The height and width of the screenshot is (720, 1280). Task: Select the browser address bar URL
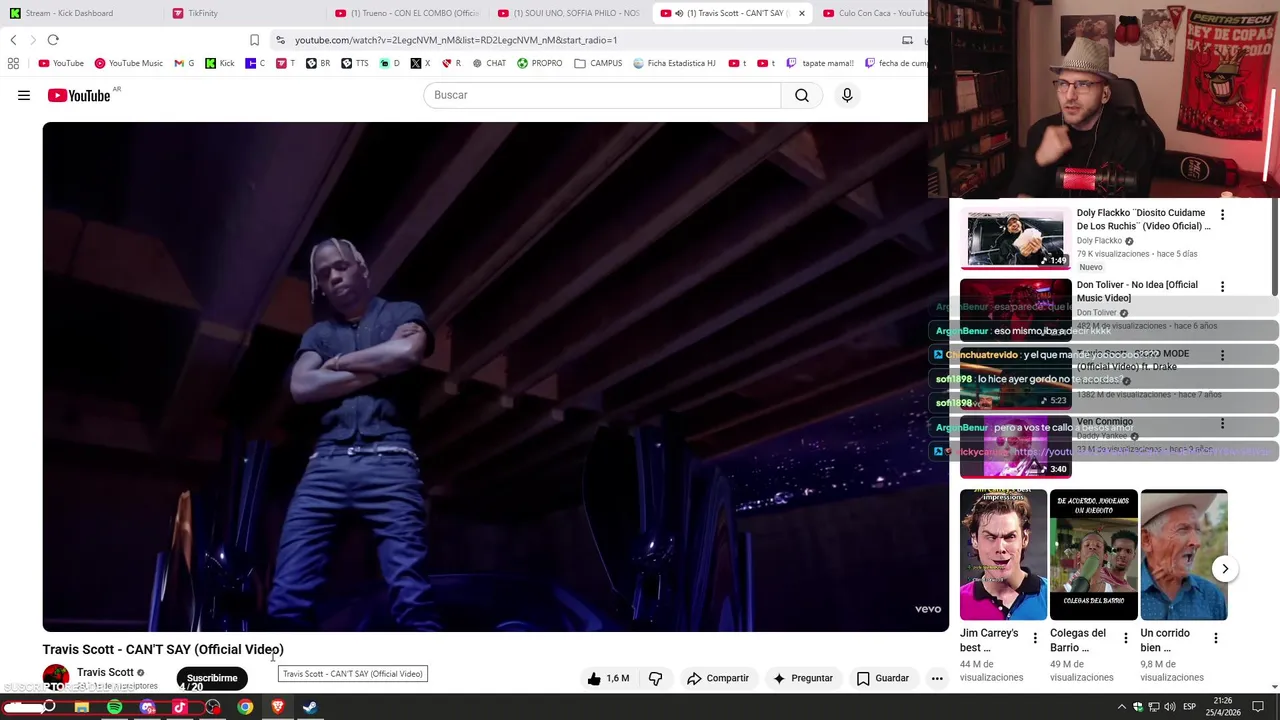456,40
